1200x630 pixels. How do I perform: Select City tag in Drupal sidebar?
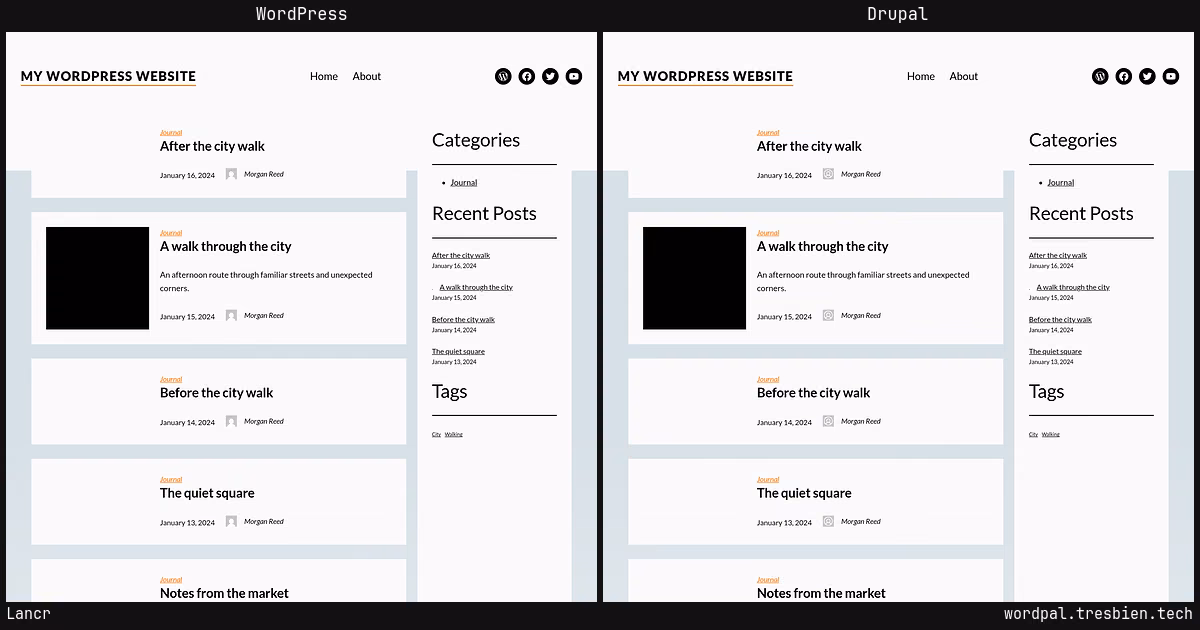(x=1033, y=434)
